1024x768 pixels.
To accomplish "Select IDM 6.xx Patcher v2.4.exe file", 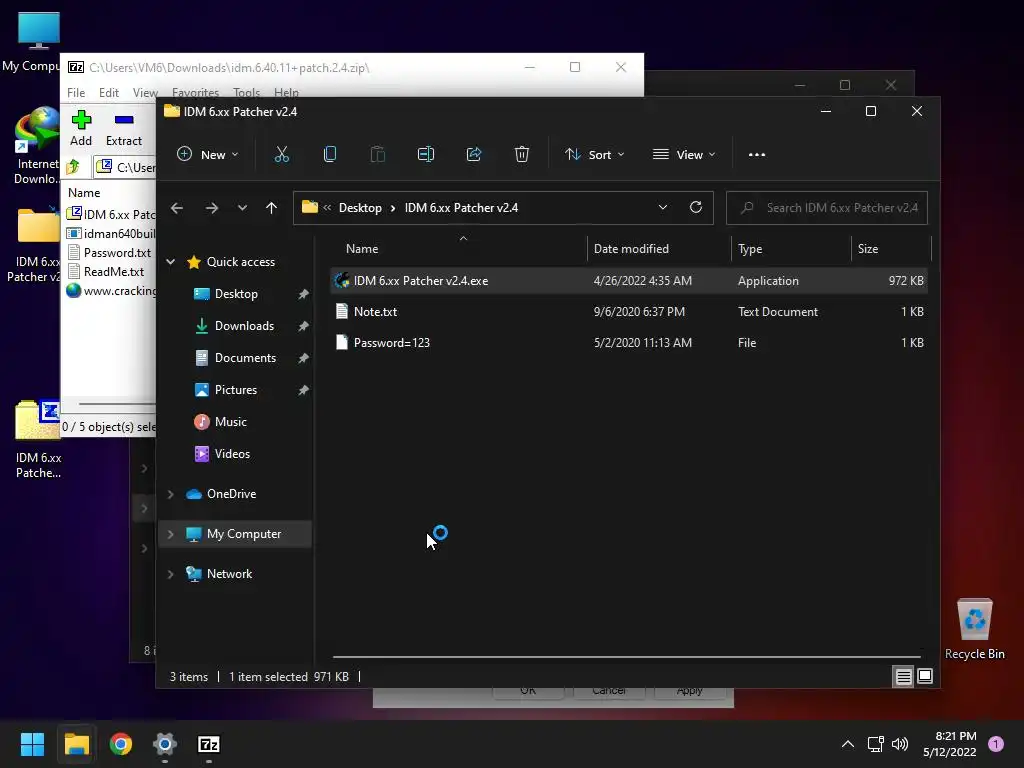I will point(629,281).
